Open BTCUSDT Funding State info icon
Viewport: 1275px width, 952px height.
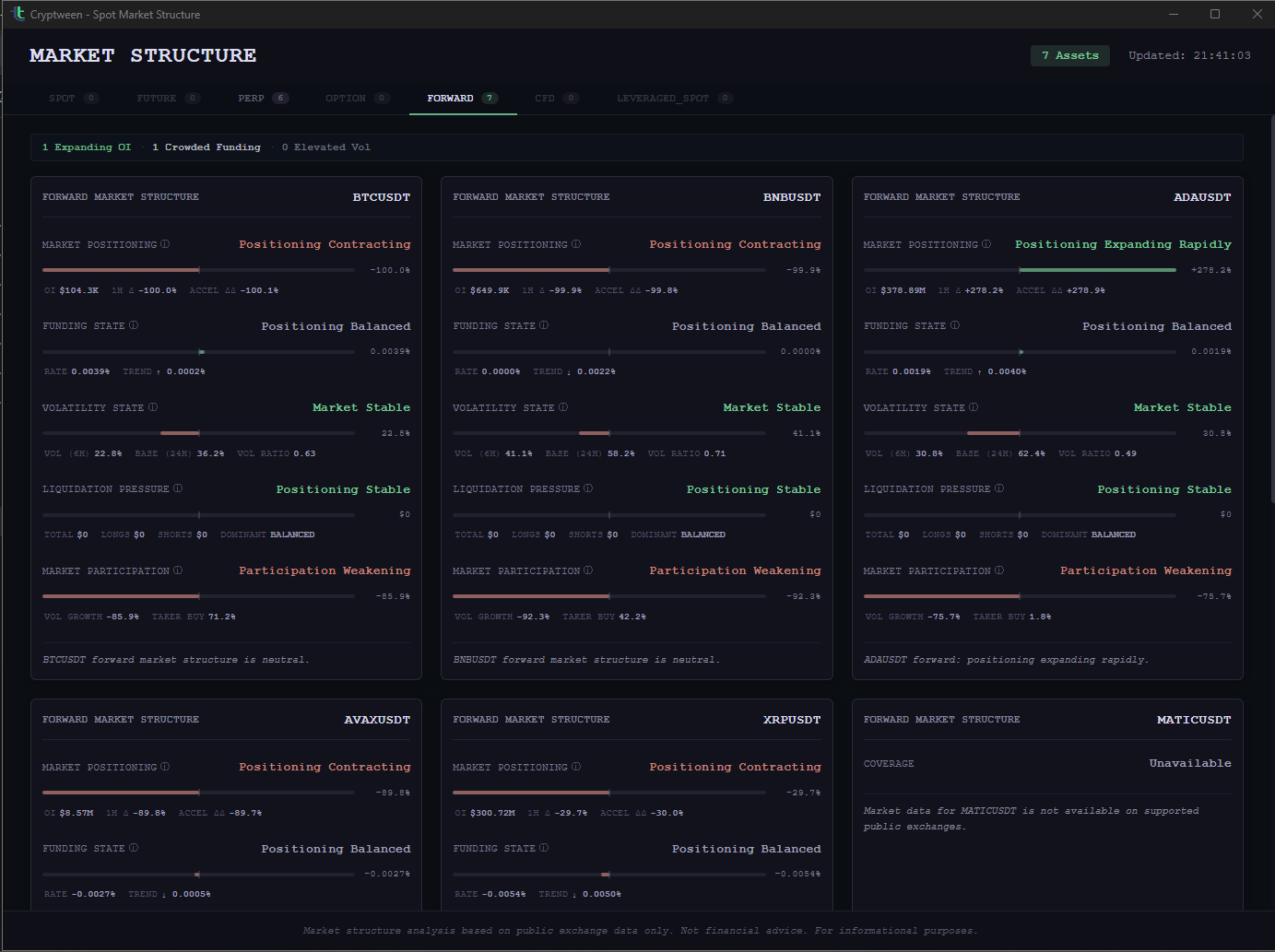click(134, 325)
